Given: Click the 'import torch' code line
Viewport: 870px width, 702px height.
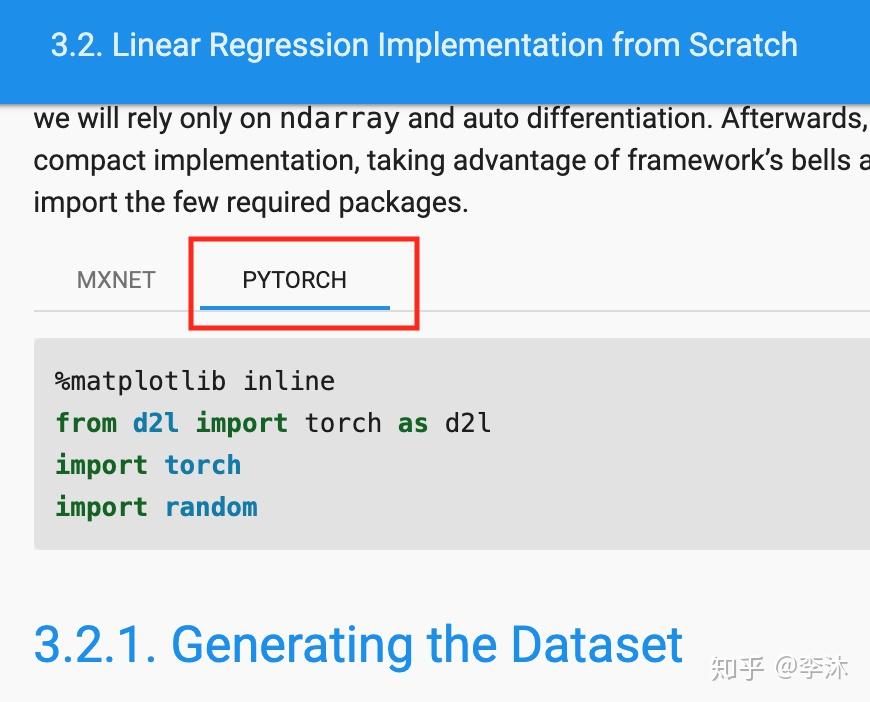Looking at the screenshot, I should (x=148, y=465).
